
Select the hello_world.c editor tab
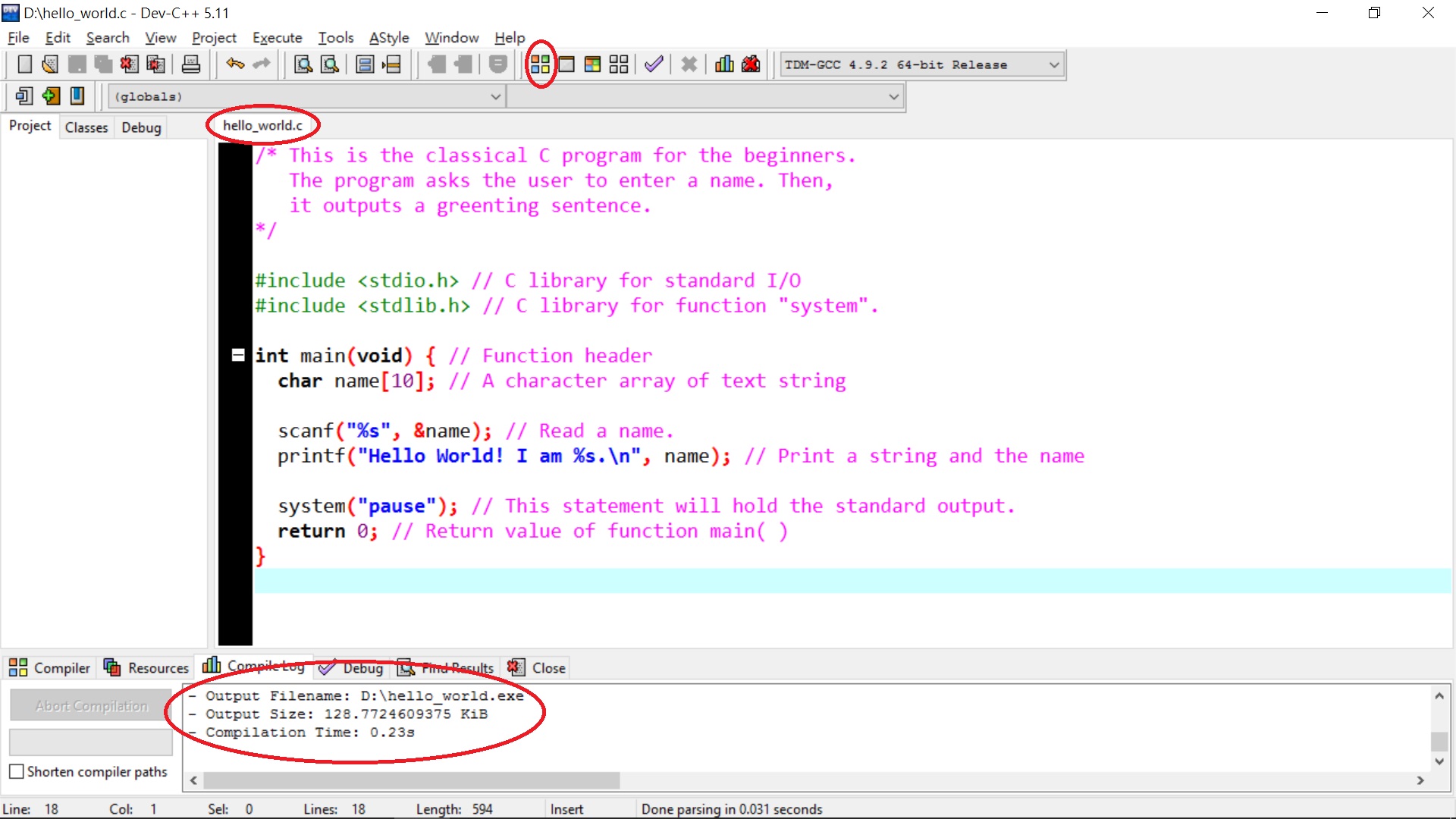(262, 125)
